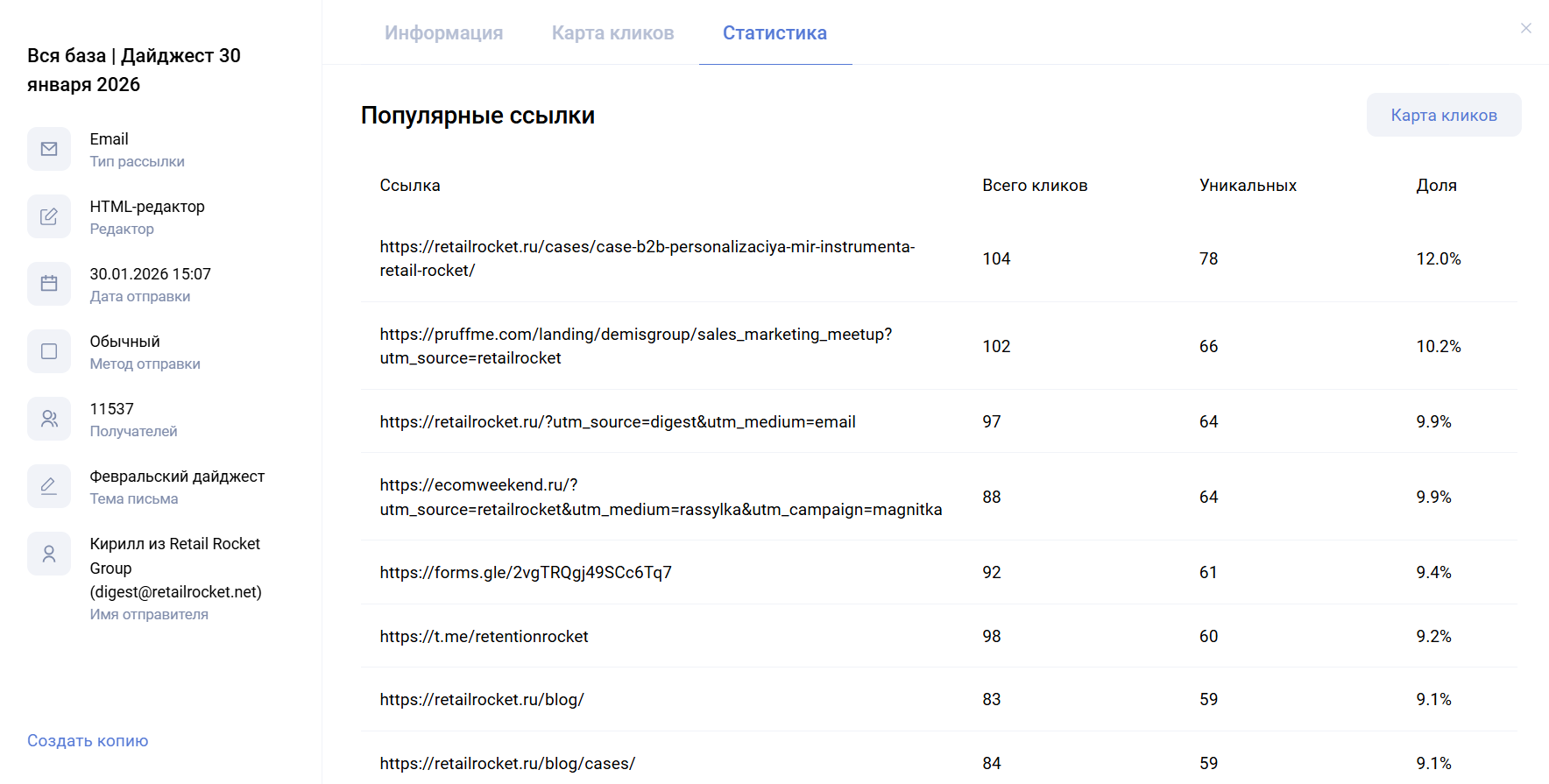Switch to the Информация tab
Image resolution: width=1549 pixels, height=784 pixels.
[443, 33]
